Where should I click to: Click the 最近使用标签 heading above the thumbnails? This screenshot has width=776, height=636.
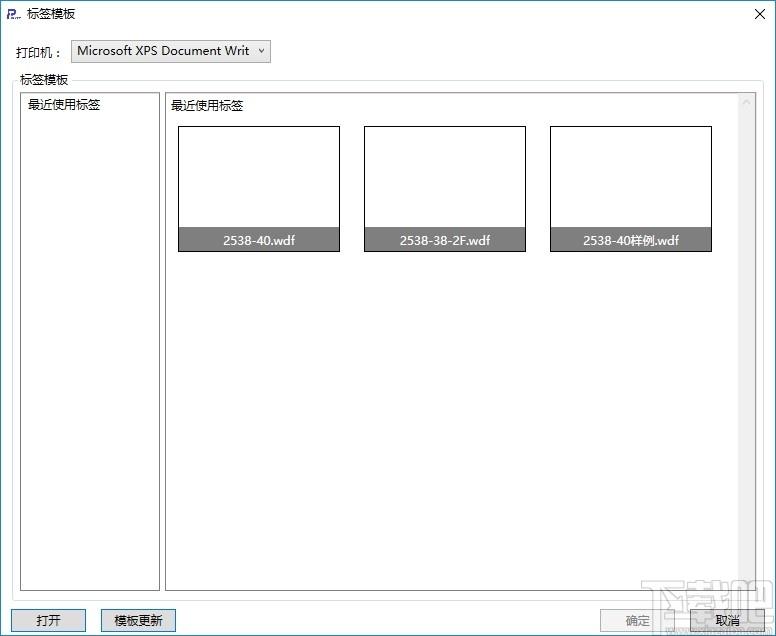click(x=207, y=105)
